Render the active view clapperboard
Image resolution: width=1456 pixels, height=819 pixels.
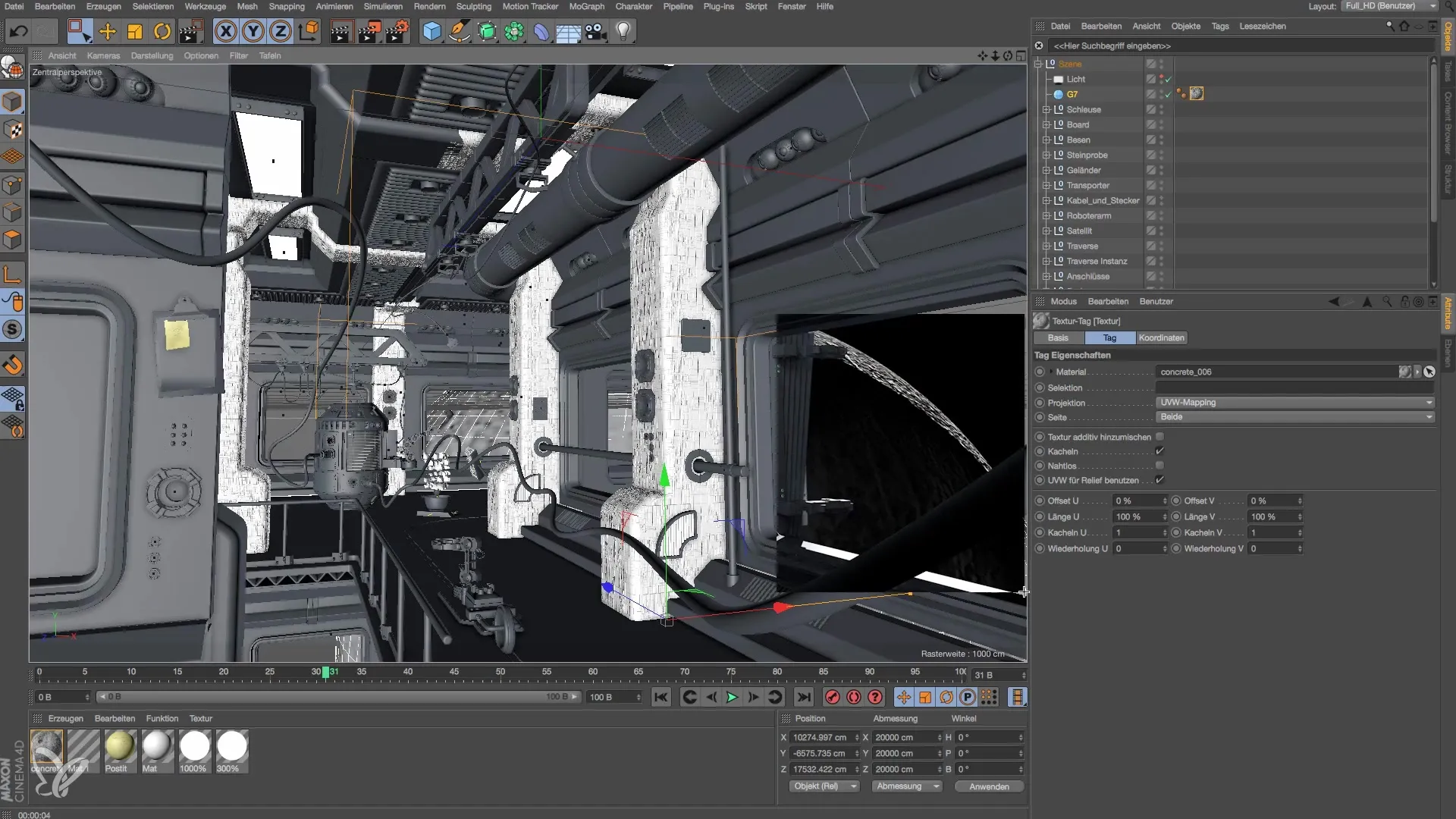340,31
